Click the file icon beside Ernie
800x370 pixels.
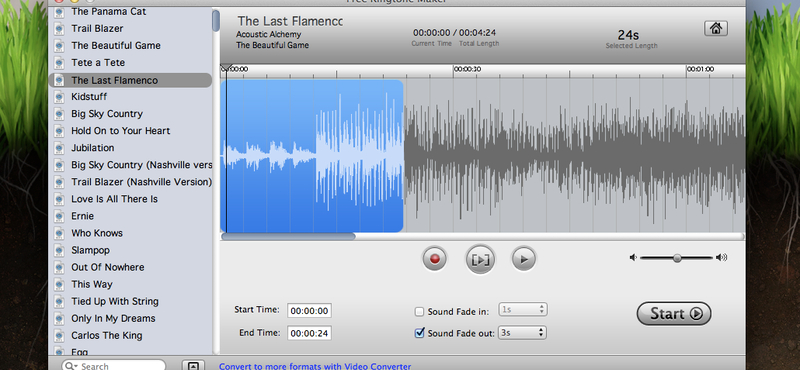pos(59,216)
